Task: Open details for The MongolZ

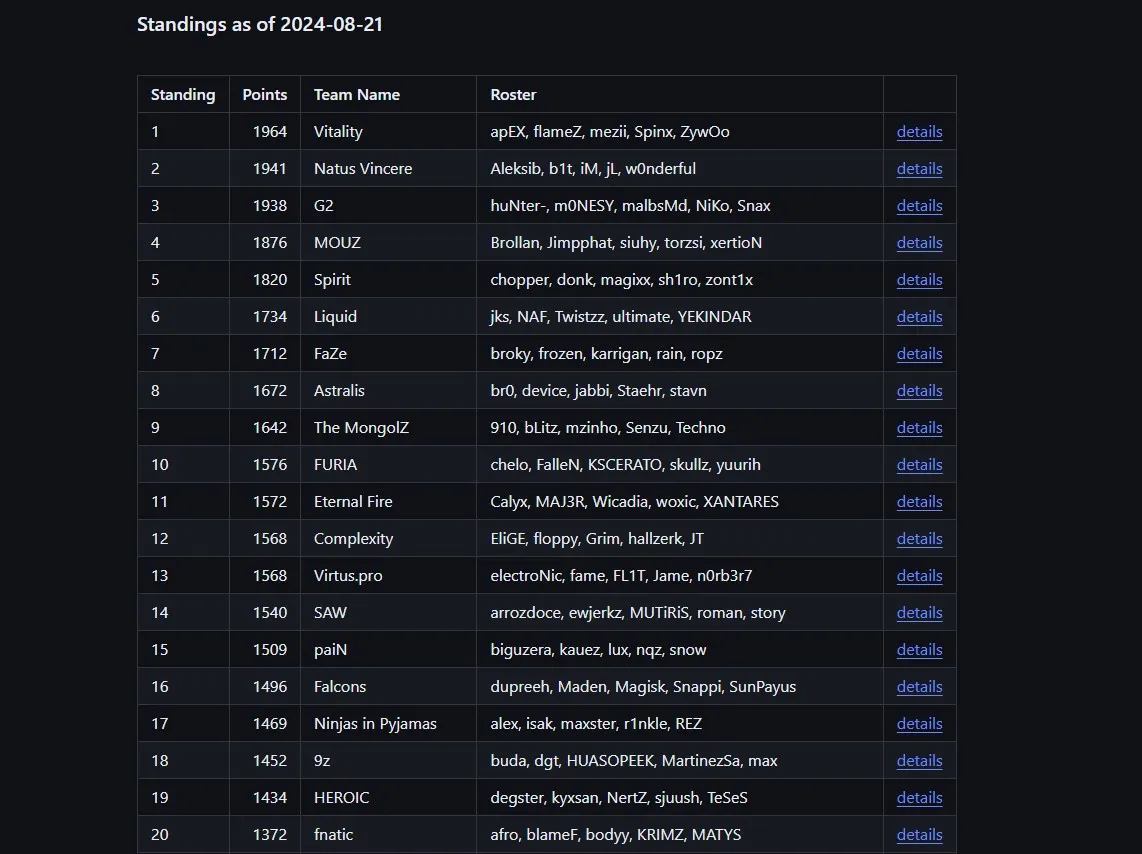Action: (x=919, y=428)
